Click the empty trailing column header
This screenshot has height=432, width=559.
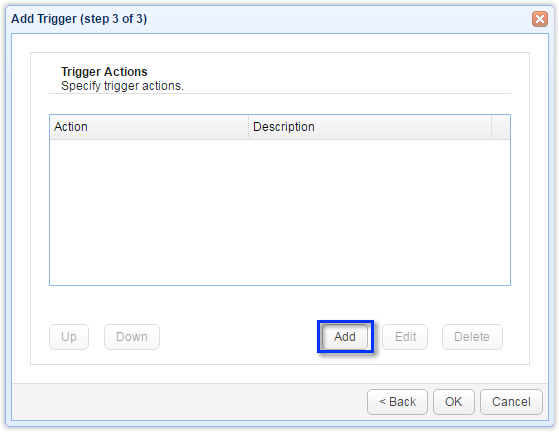501,127
